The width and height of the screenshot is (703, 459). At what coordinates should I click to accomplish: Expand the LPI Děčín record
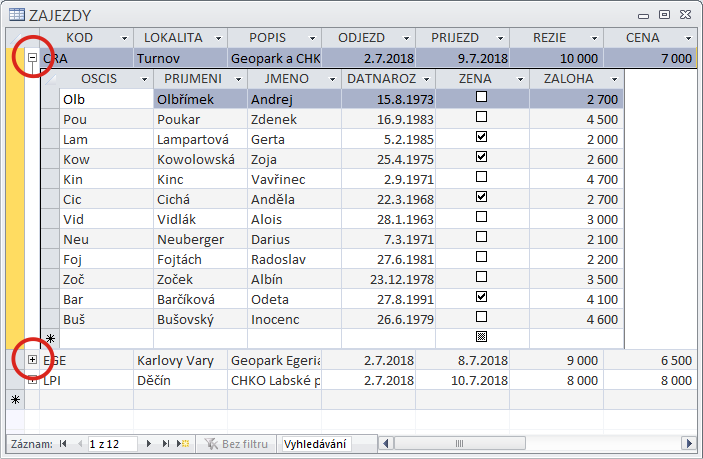click(x=32, y=380)
